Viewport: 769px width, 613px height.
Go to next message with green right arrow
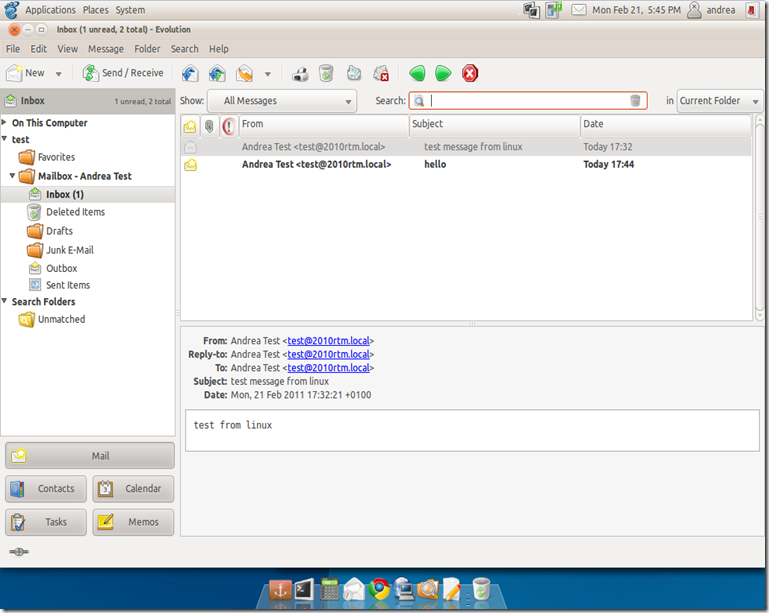click(x=443, y=74)
